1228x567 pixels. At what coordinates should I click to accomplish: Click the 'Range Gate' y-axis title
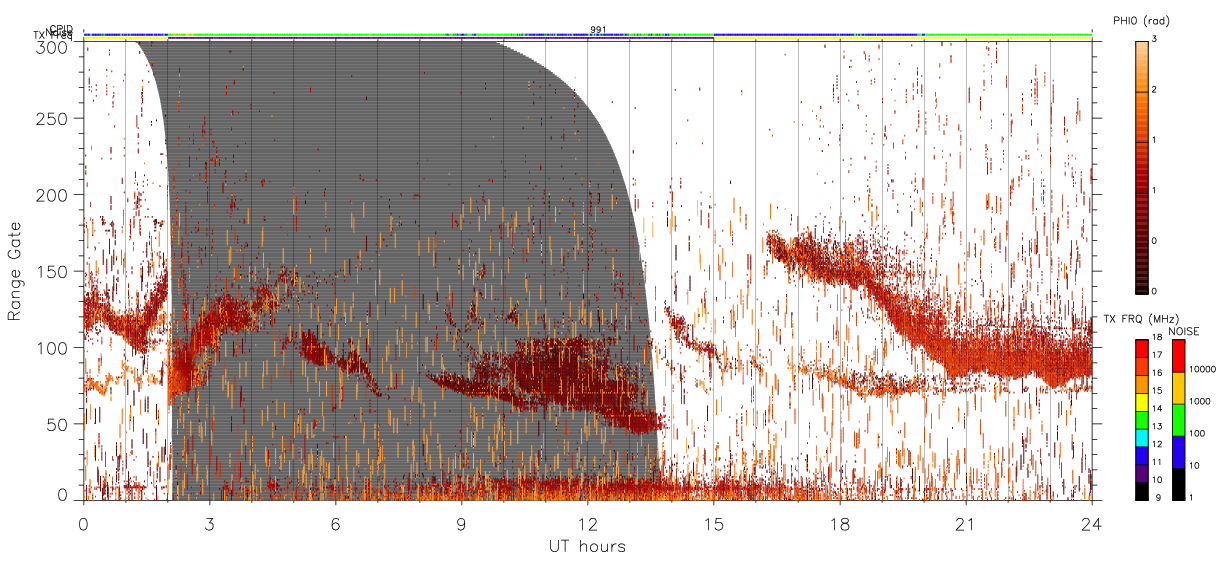15,272
